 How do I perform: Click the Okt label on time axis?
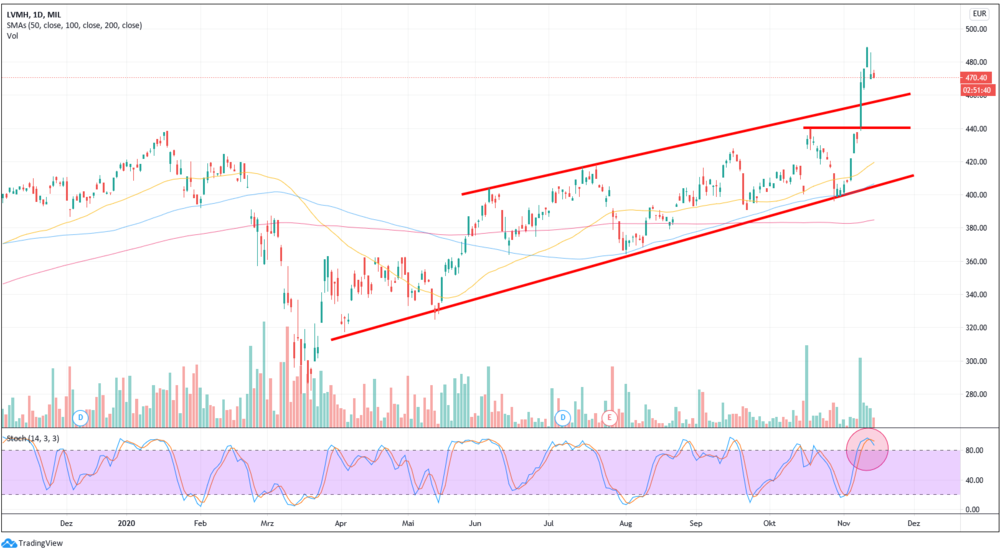[770, 523]
